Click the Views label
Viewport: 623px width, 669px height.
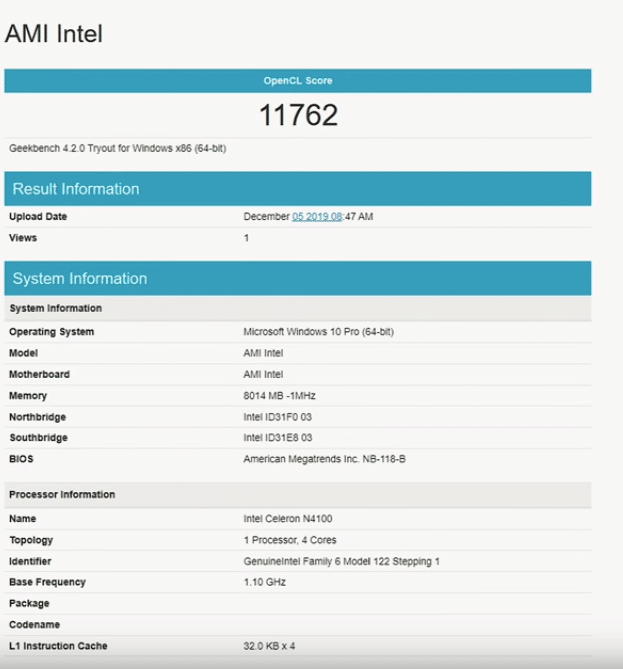pos(23,238)
